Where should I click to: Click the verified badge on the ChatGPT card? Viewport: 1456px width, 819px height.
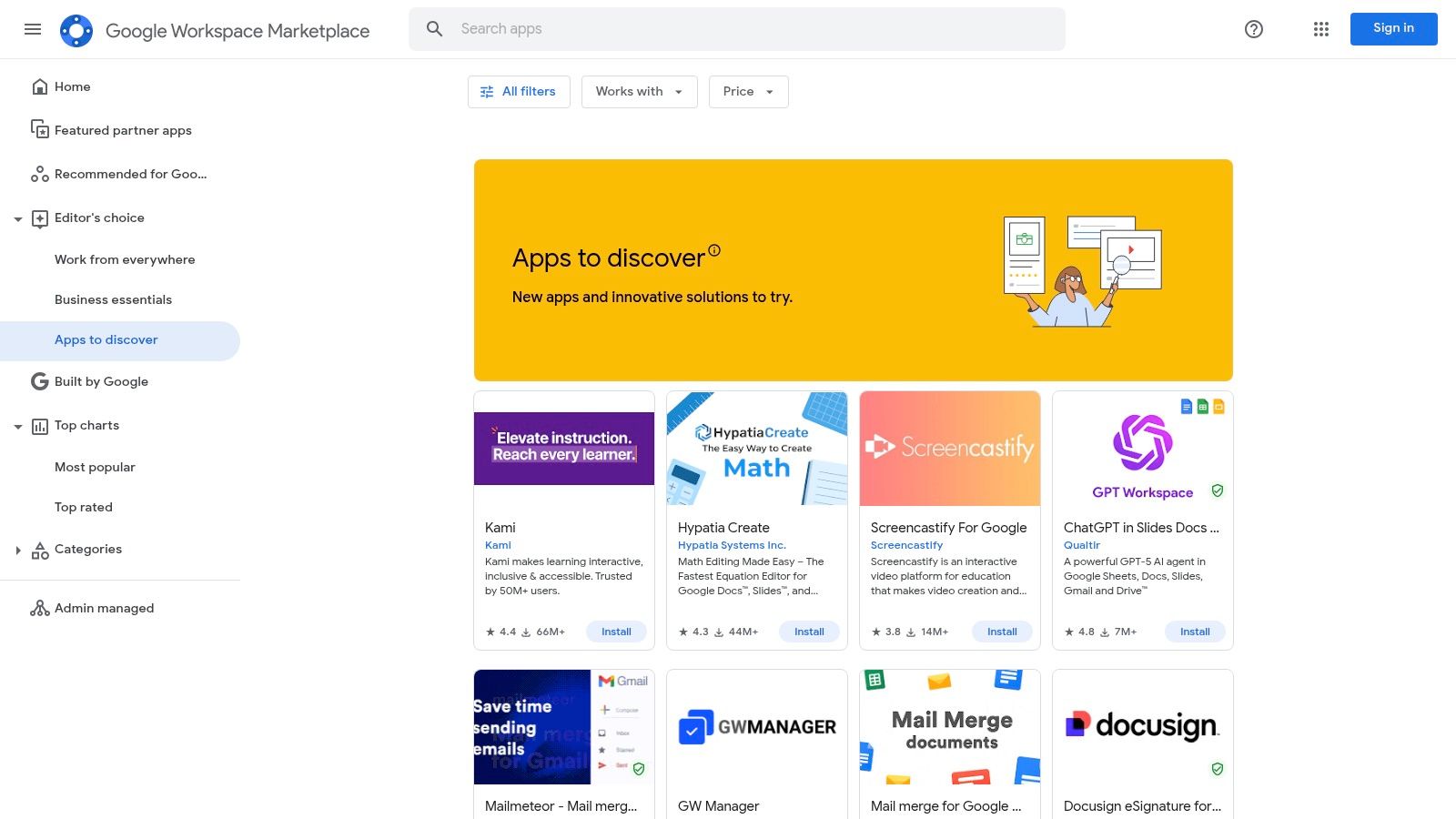click(1217, 490)
